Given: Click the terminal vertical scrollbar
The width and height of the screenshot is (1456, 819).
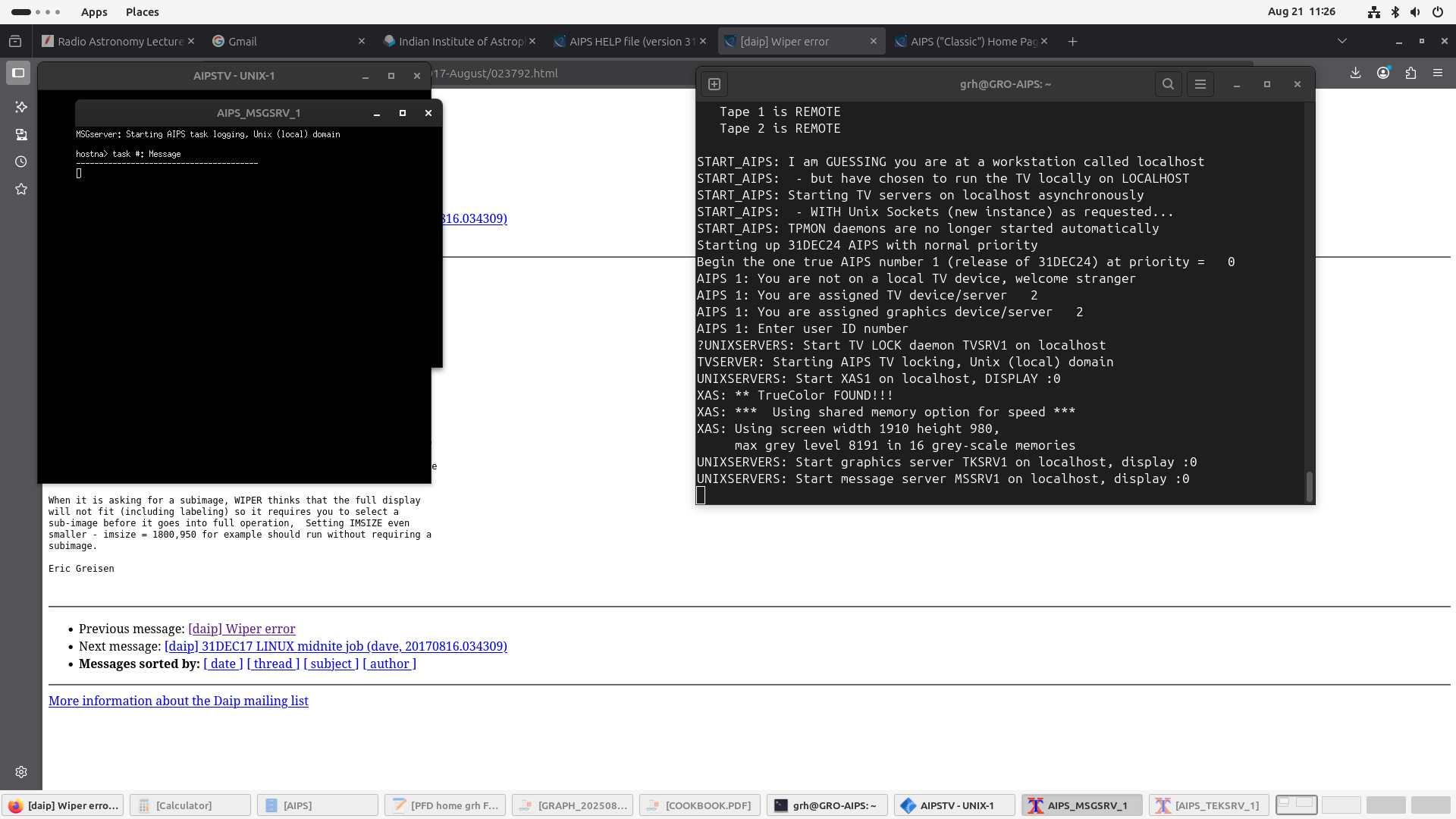Looking at the screenshot, I should [x=1309, y=485].
